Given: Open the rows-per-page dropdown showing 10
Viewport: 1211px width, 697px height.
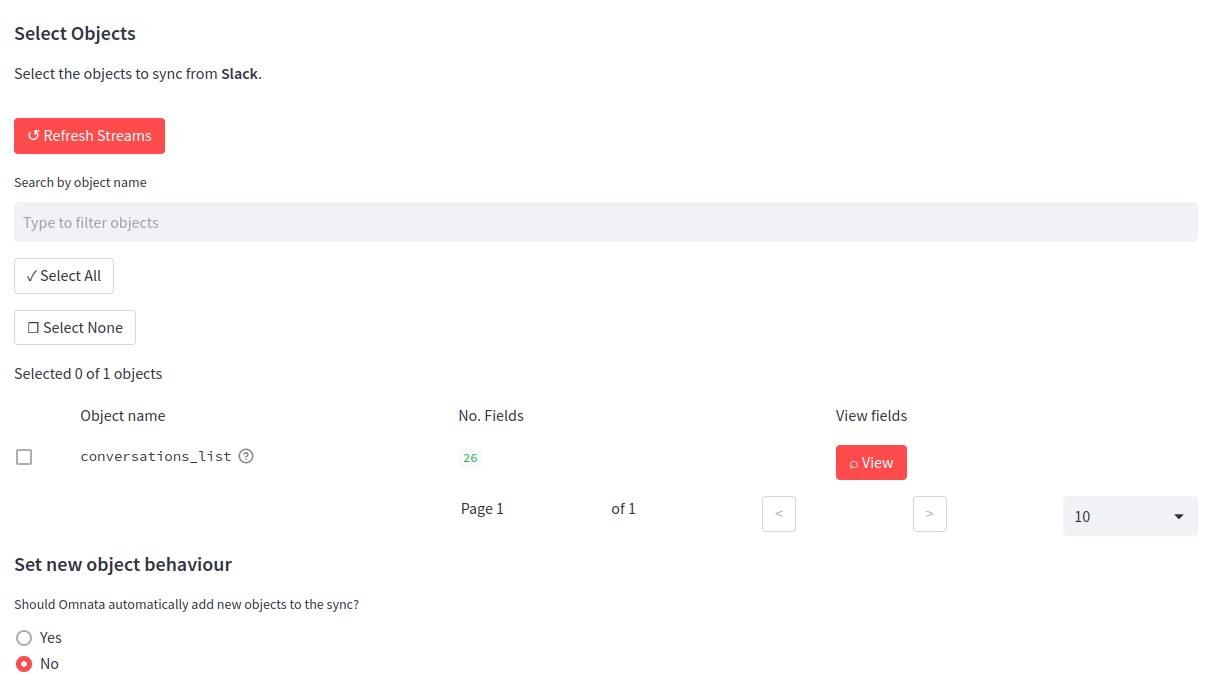Looking at the screenshot, I should coord(1128,516).
